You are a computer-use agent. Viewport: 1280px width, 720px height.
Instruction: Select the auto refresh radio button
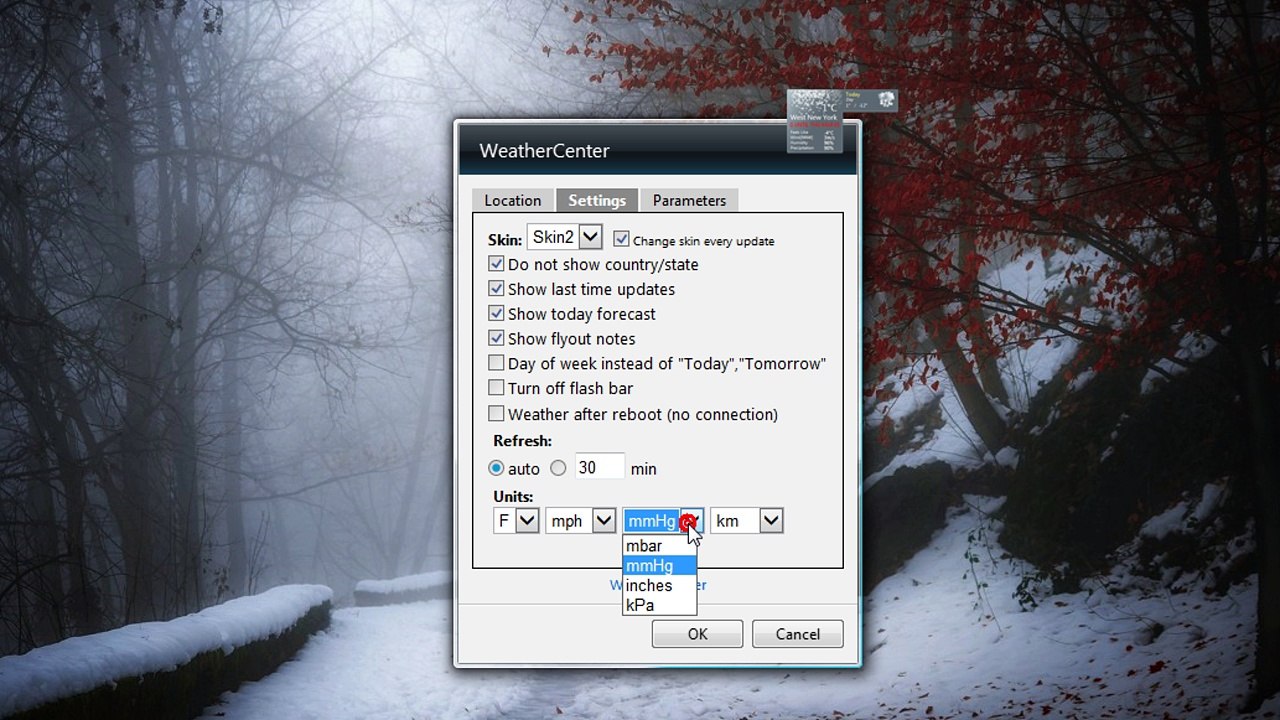click(x=496, y=468)
